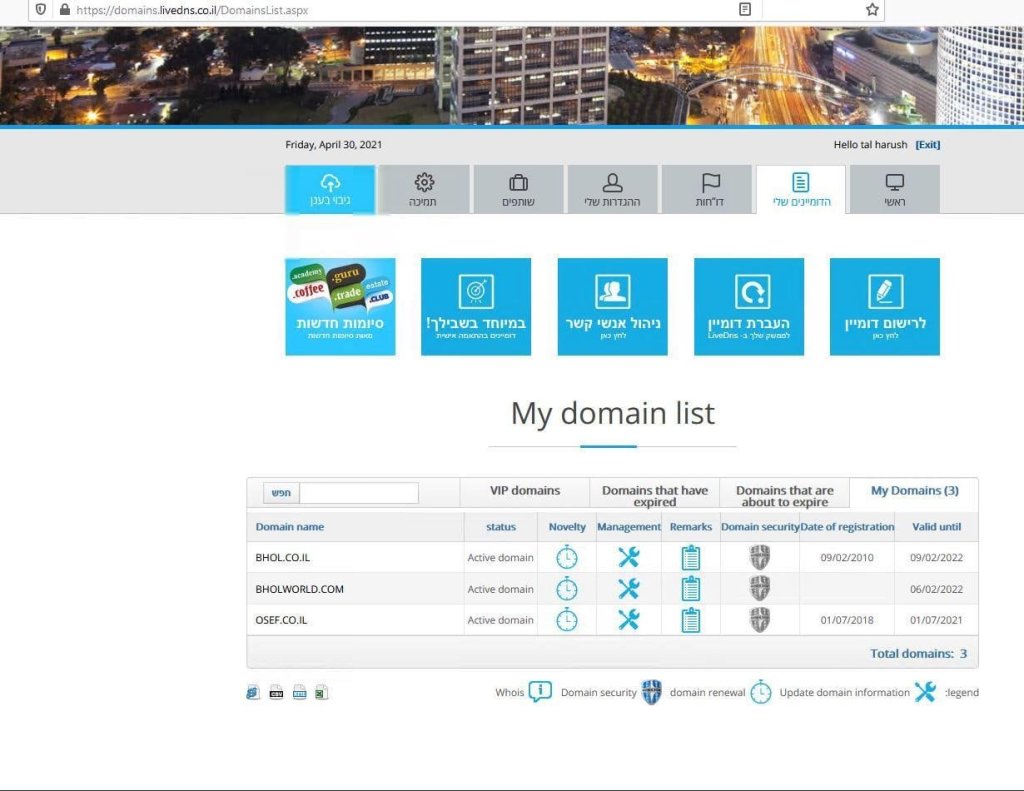Click the Excel export icon below table
Viewport: 1024px width, 791px height.
322,692
